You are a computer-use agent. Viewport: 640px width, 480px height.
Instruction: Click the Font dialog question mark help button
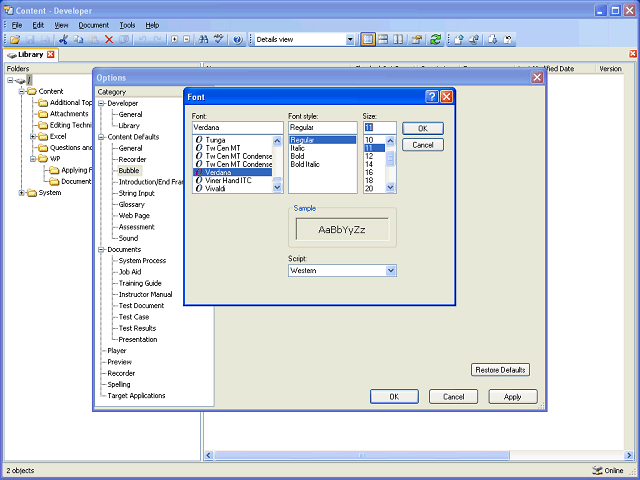tap(432, 97)
